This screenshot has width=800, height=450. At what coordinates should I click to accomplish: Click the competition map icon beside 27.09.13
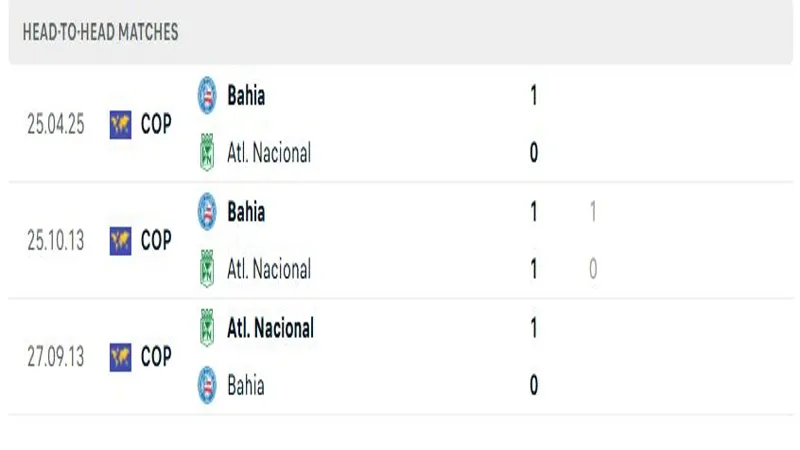pyautogui.click(x=121, y=356)
